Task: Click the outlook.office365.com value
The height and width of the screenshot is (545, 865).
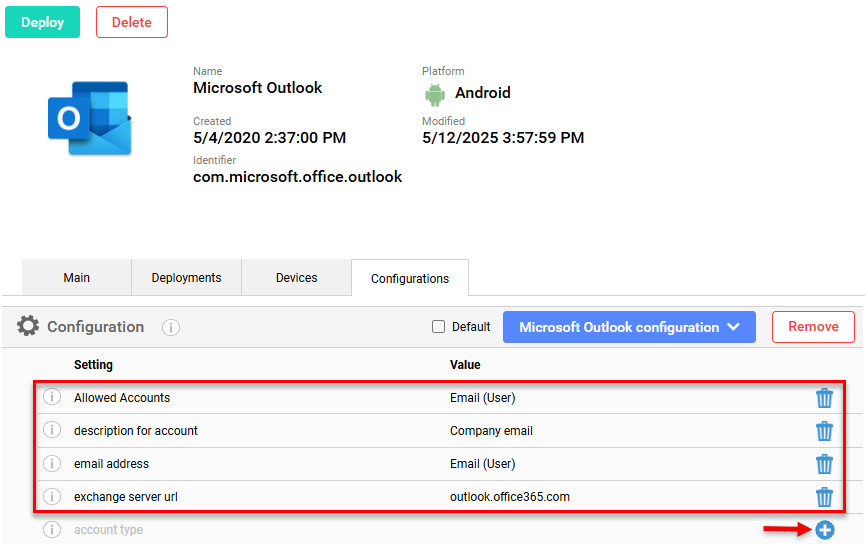Action: [510, 496]
